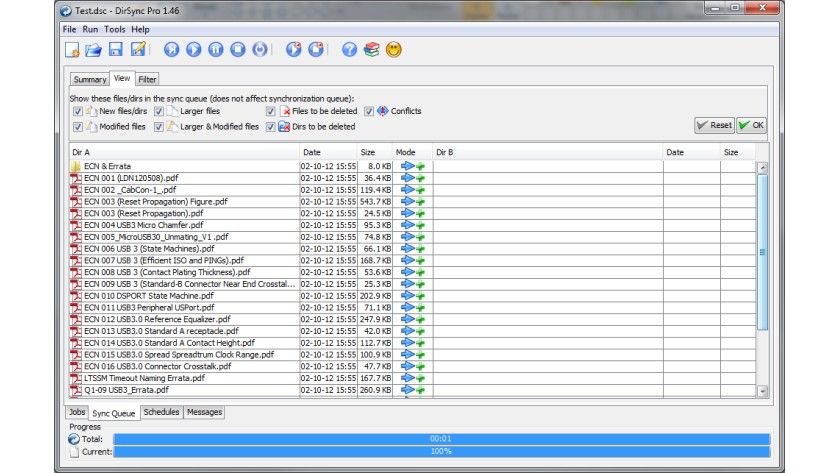The width and height of the screenshot is (840, 473).
Task: Click the Reset button
Action: coord(714,125)
